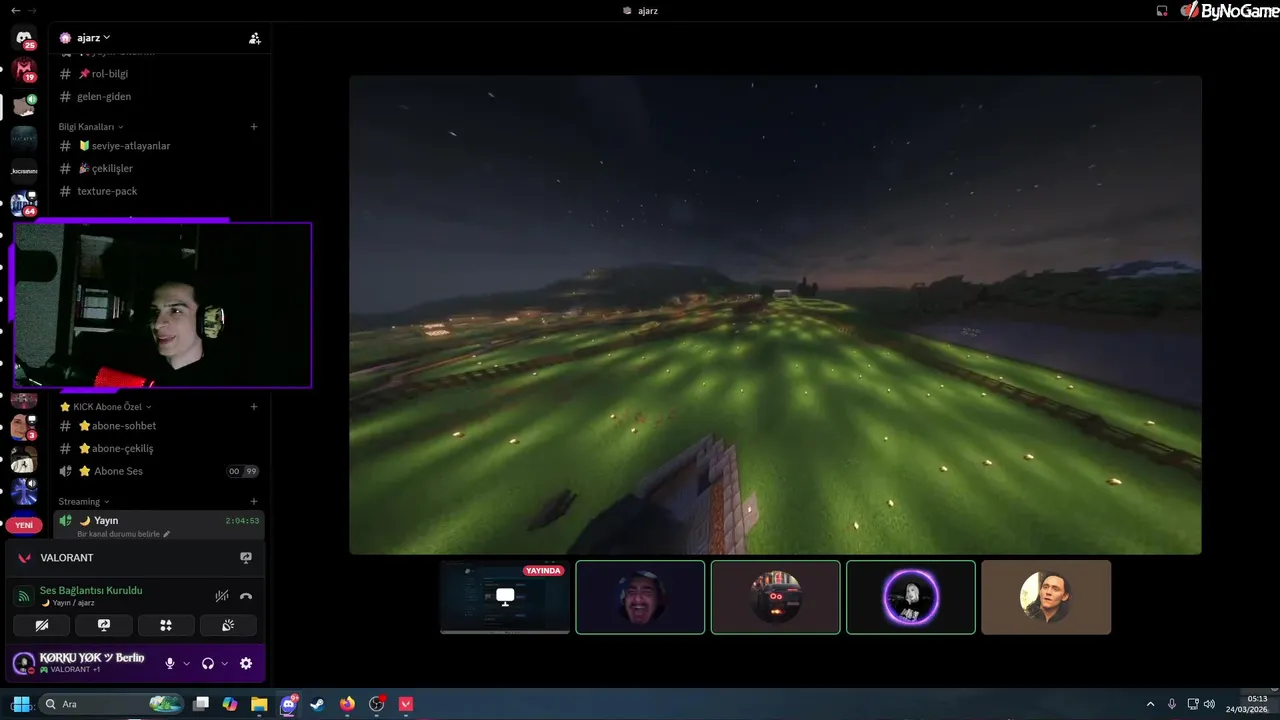Select the laughing man participant tile
The image size is (1280, 720).
[x=640, y=597]
